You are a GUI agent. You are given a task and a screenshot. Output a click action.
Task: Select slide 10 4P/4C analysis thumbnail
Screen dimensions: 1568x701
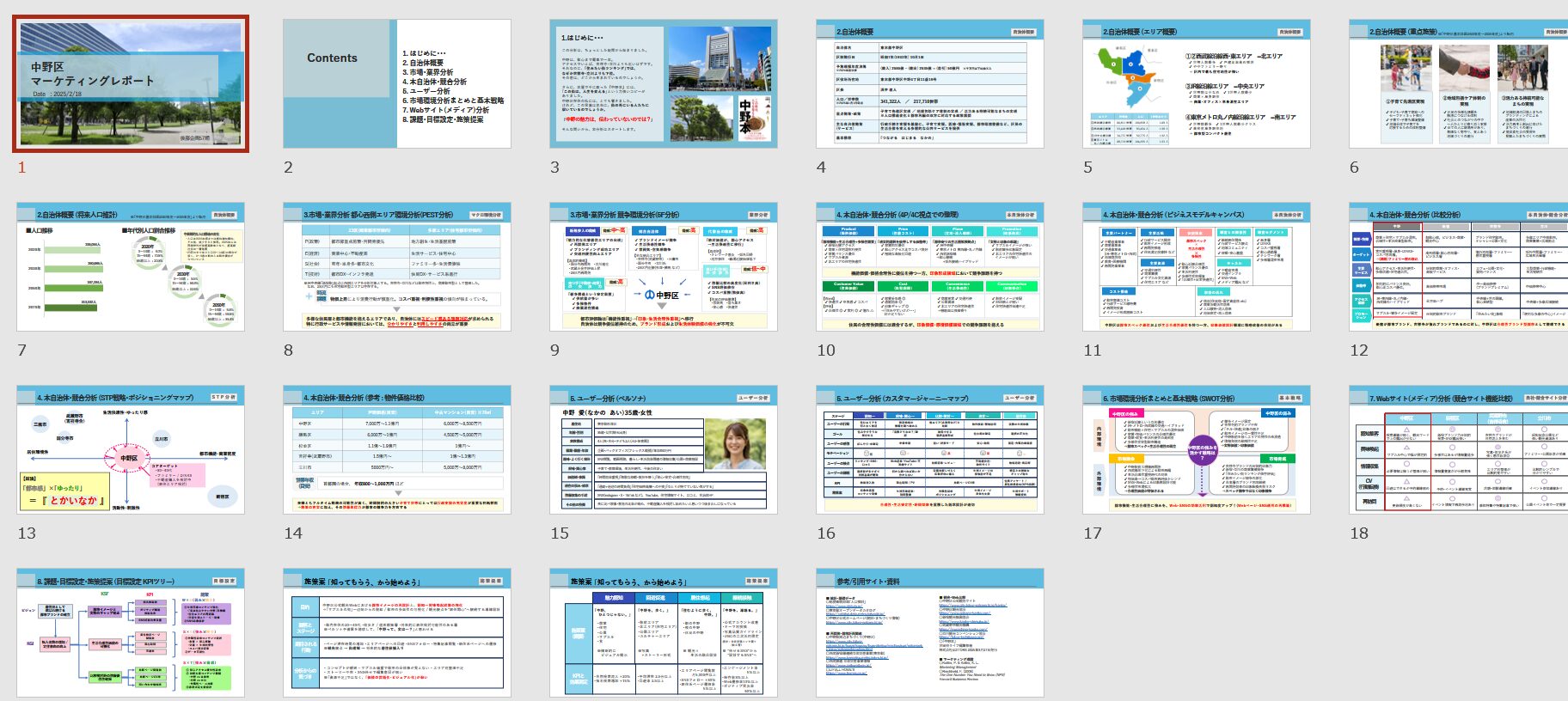[x=930, y=267]
